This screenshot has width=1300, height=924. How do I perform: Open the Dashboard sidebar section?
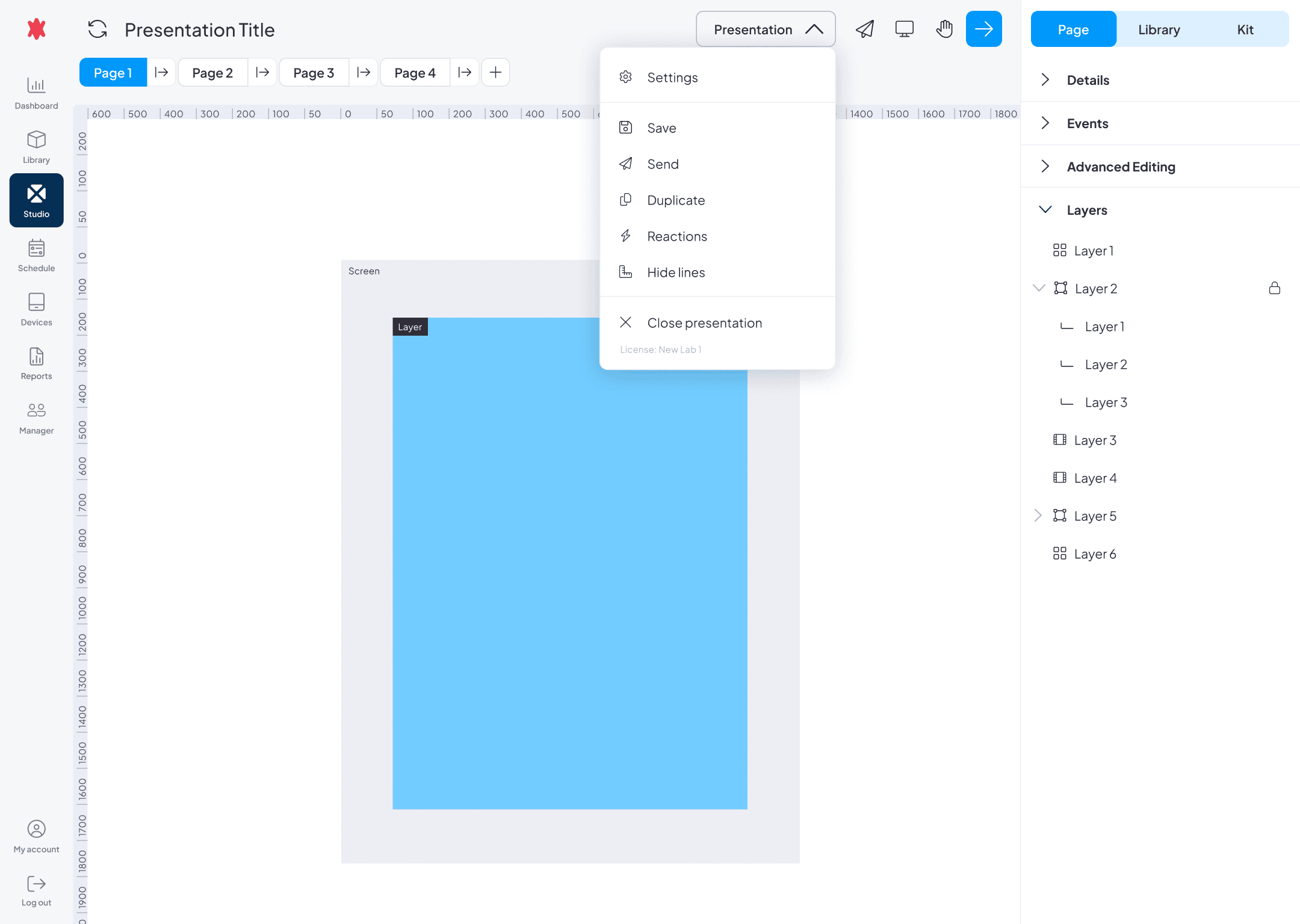click(x=36, y=93)
